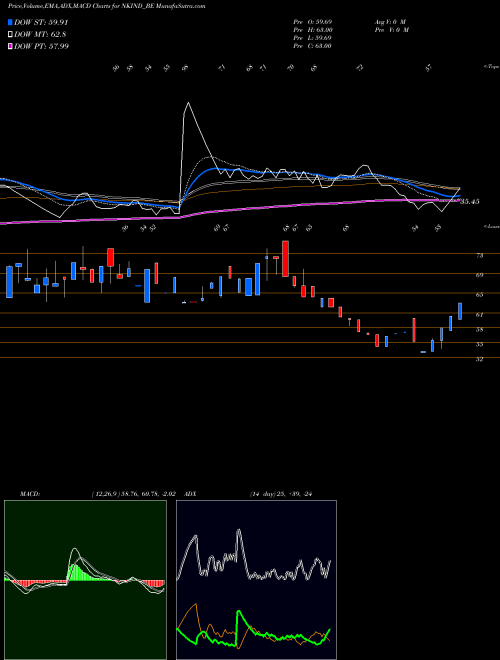The image size is (500, 660).
Task: Open the dark blue ADX indicator panel
Action: tap(256, 580)
